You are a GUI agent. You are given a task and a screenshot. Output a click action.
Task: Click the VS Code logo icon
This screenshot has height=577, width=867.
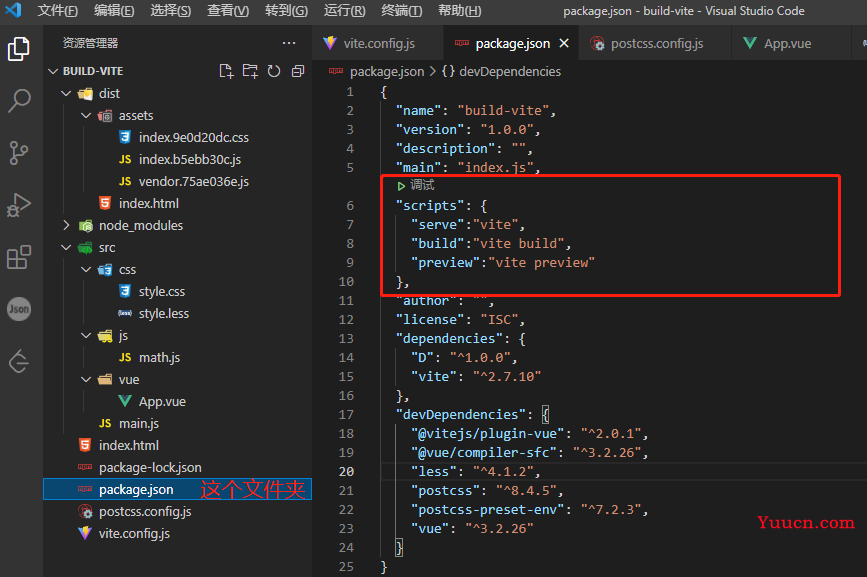click(x=13, y=10)
